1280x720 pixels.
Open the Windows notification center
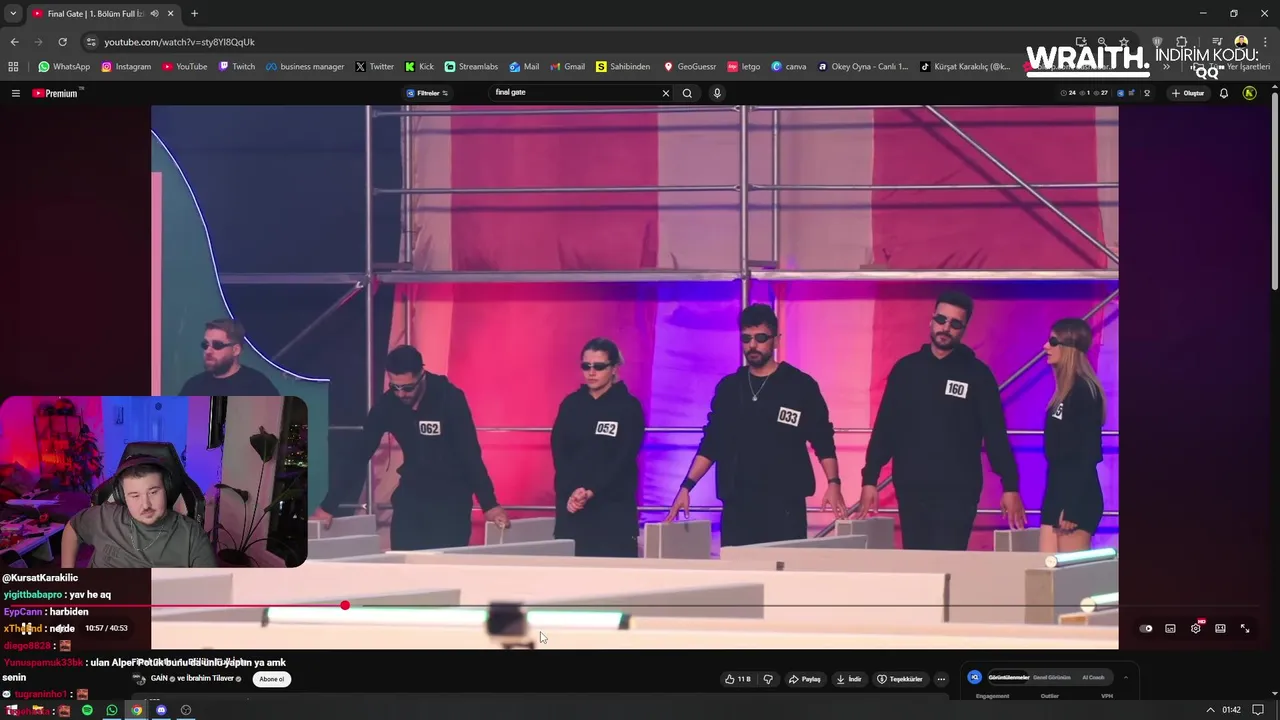(x=1258, y=710)
